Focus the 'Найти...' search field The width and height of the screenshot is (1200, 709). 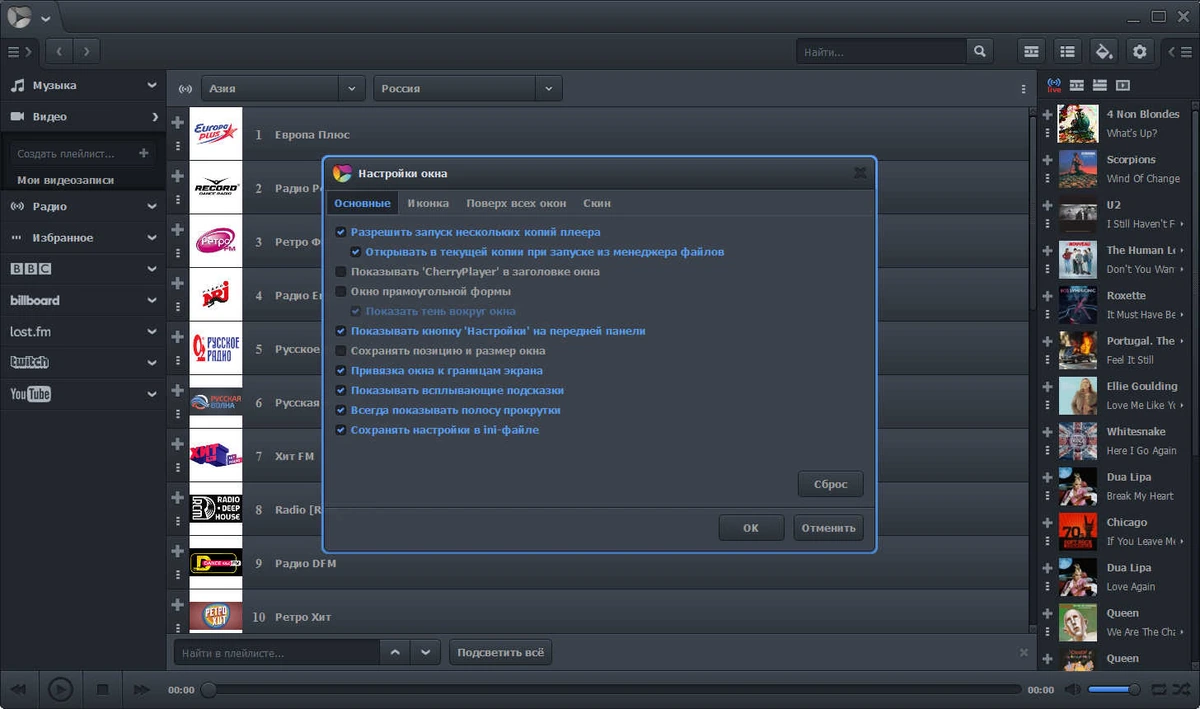[882, 51]
